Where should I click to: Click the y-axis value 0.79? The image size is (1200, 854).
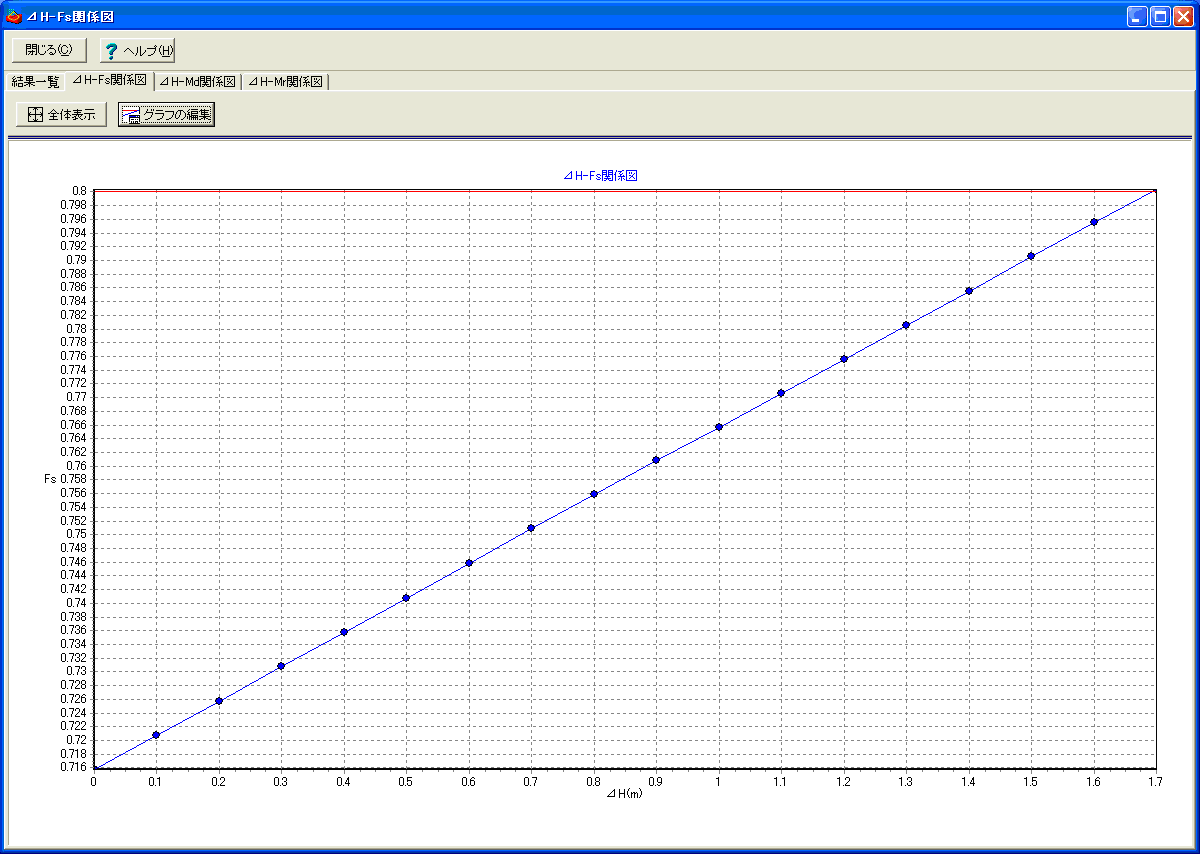77,260
